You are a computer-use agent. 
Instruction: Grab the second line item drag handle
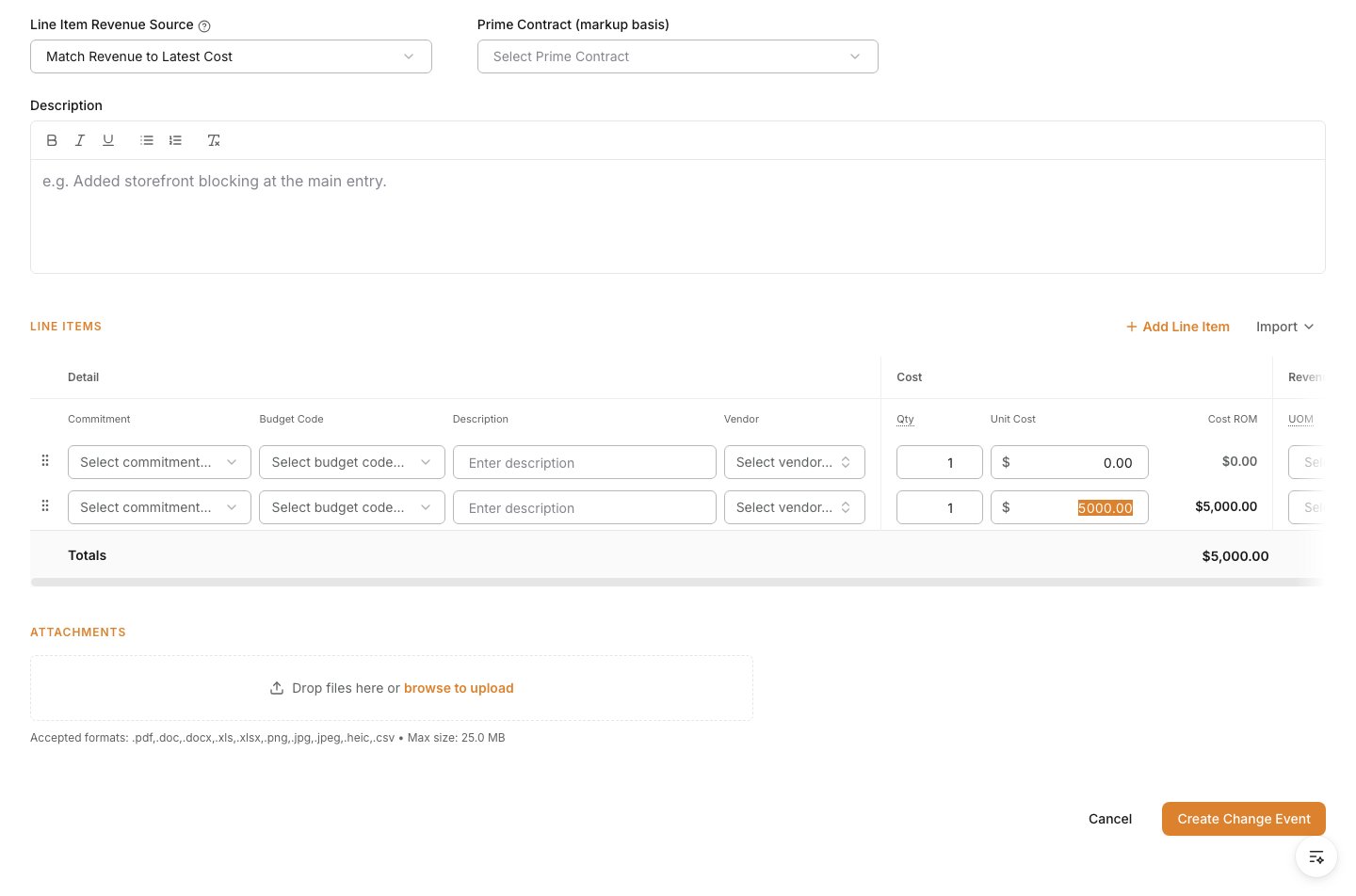tap(45, 505)
